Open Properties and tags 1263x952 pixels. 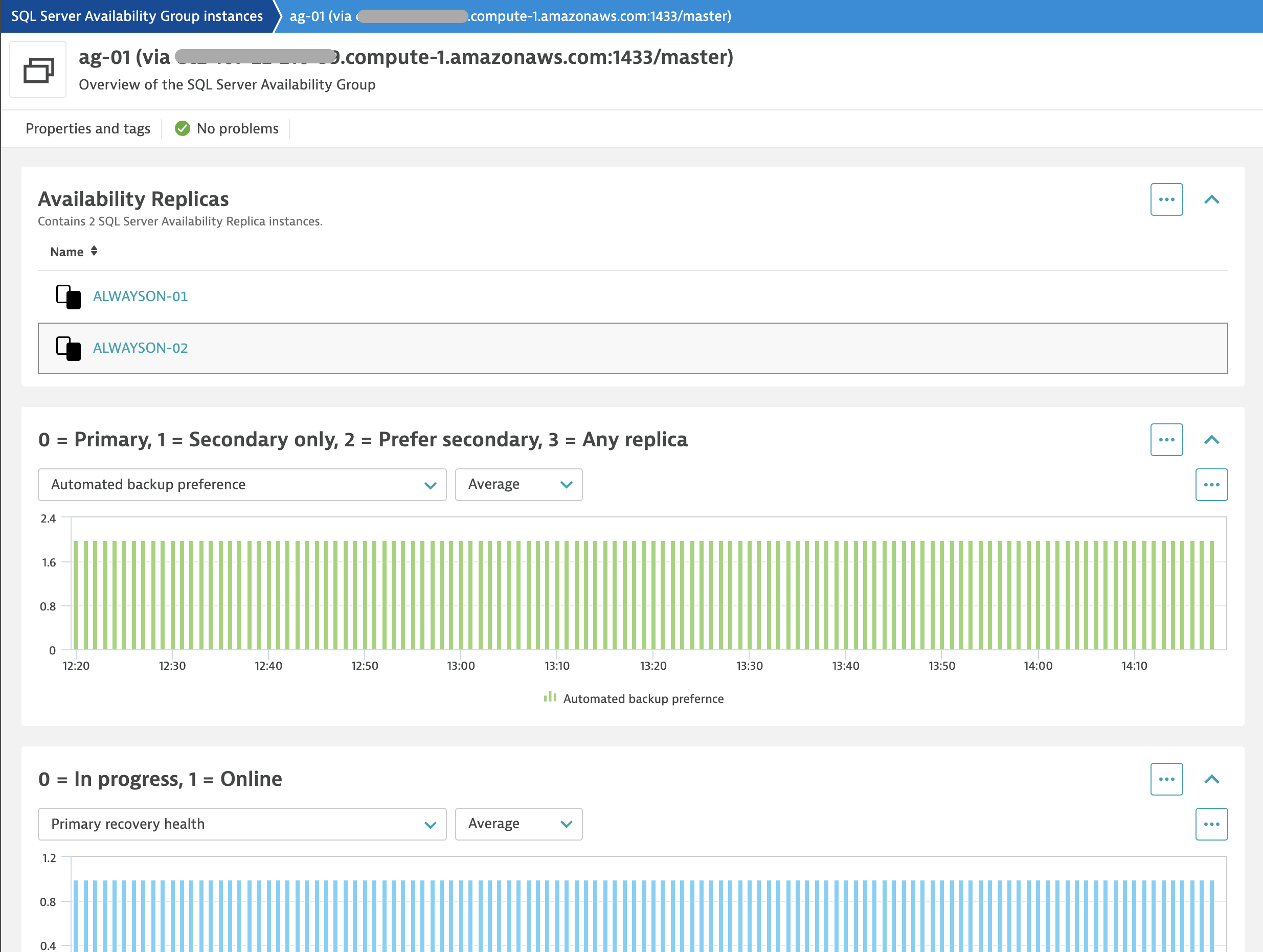pyautogui.click(x=88, y=128)
